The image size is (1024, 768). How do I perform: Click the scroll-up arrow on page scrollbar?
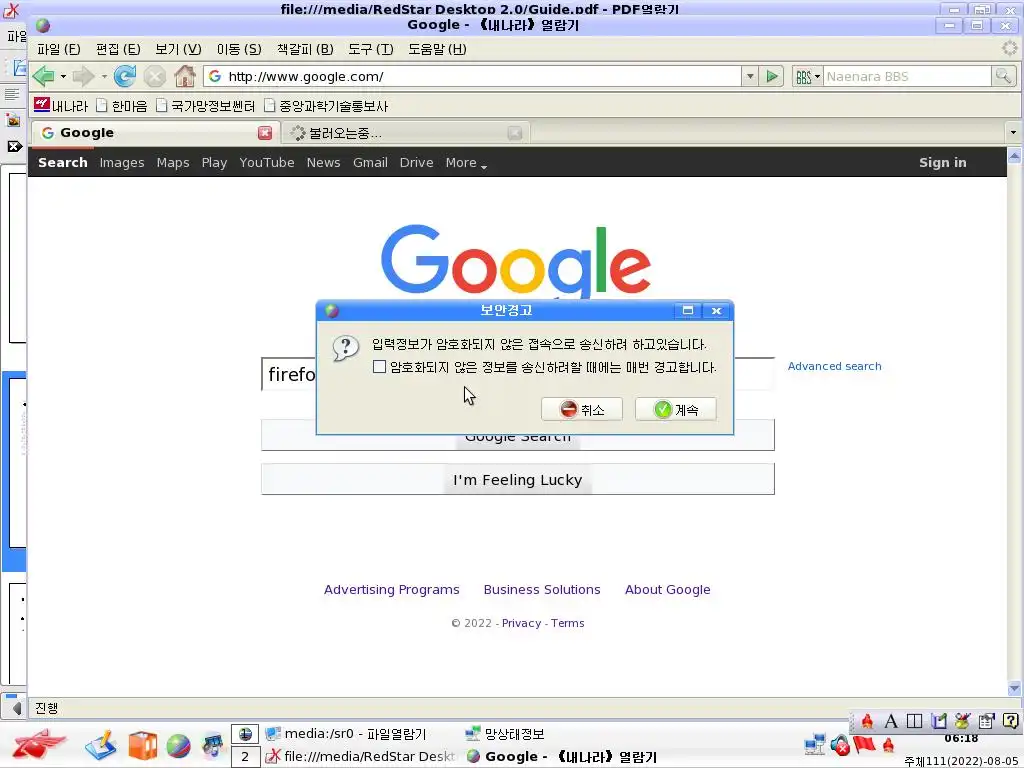point(1014,156)
